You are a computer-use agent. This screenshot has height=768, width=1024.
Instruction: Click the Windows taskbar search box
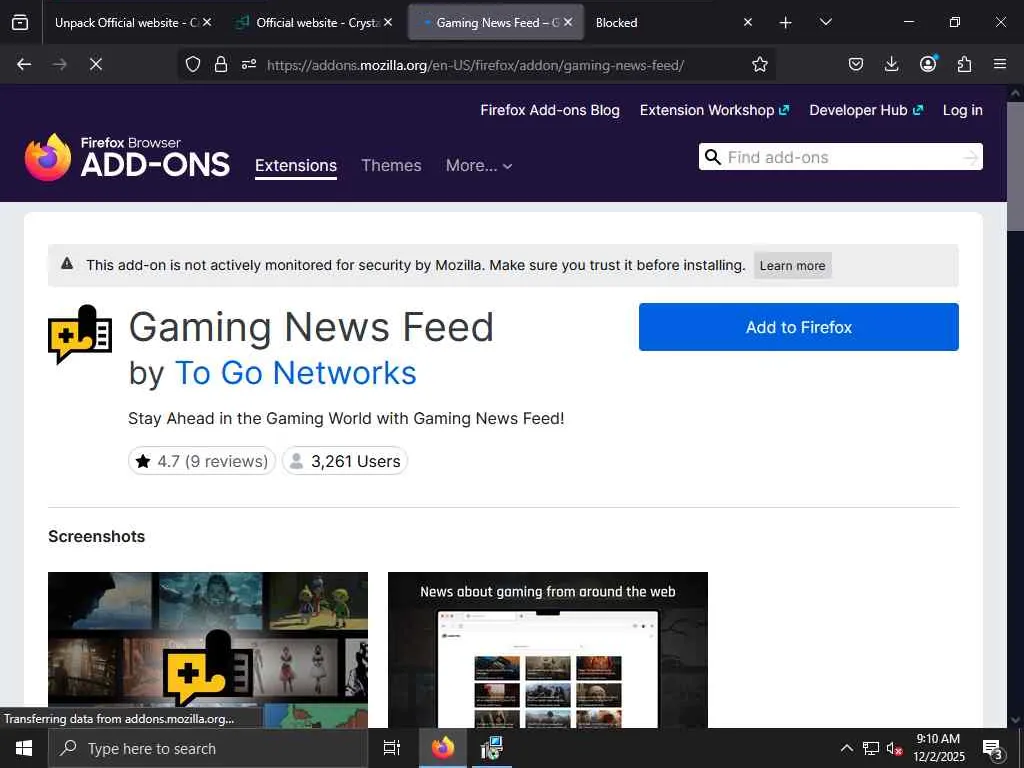coord(208,748)
